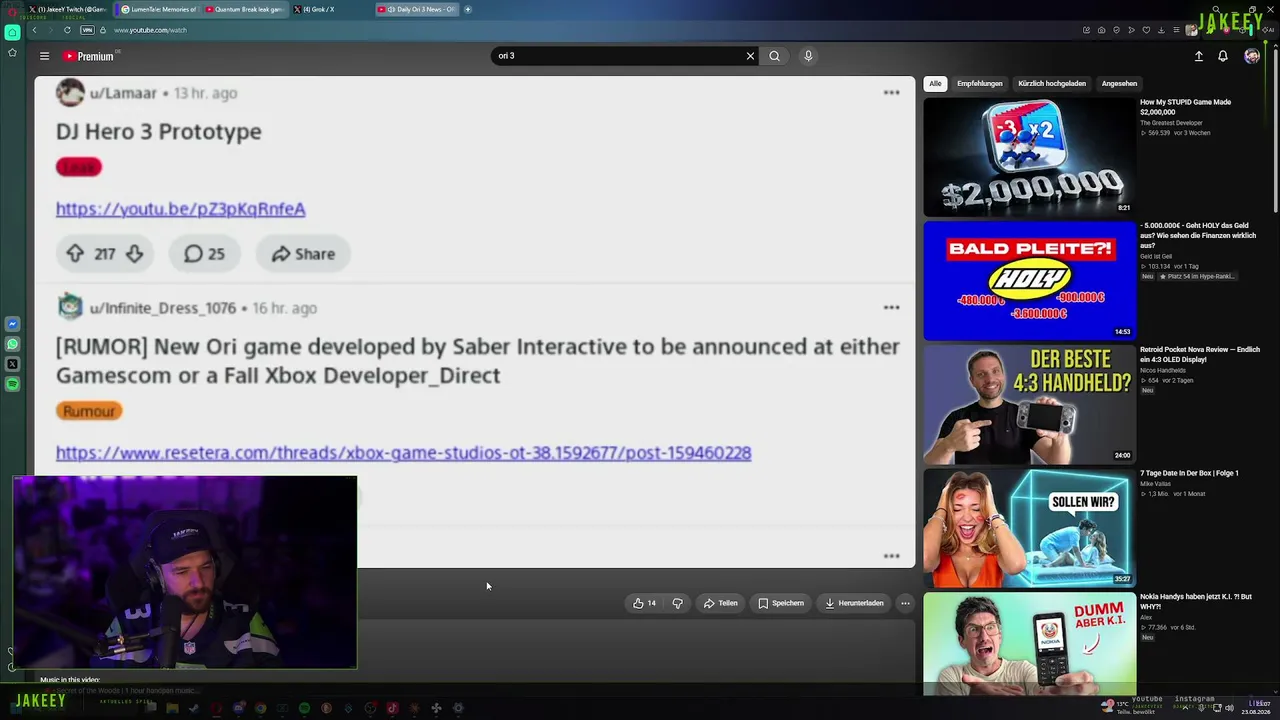
Task: Select the Daily Ori 3 News tab
Action: [x=417, y=9]
